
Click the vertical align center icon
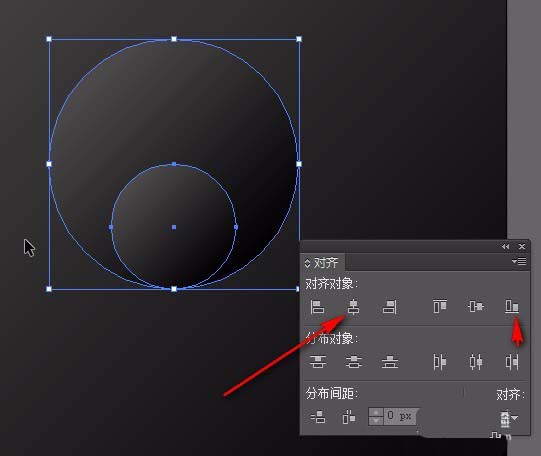pyautogui.click(x=476, y=306)
